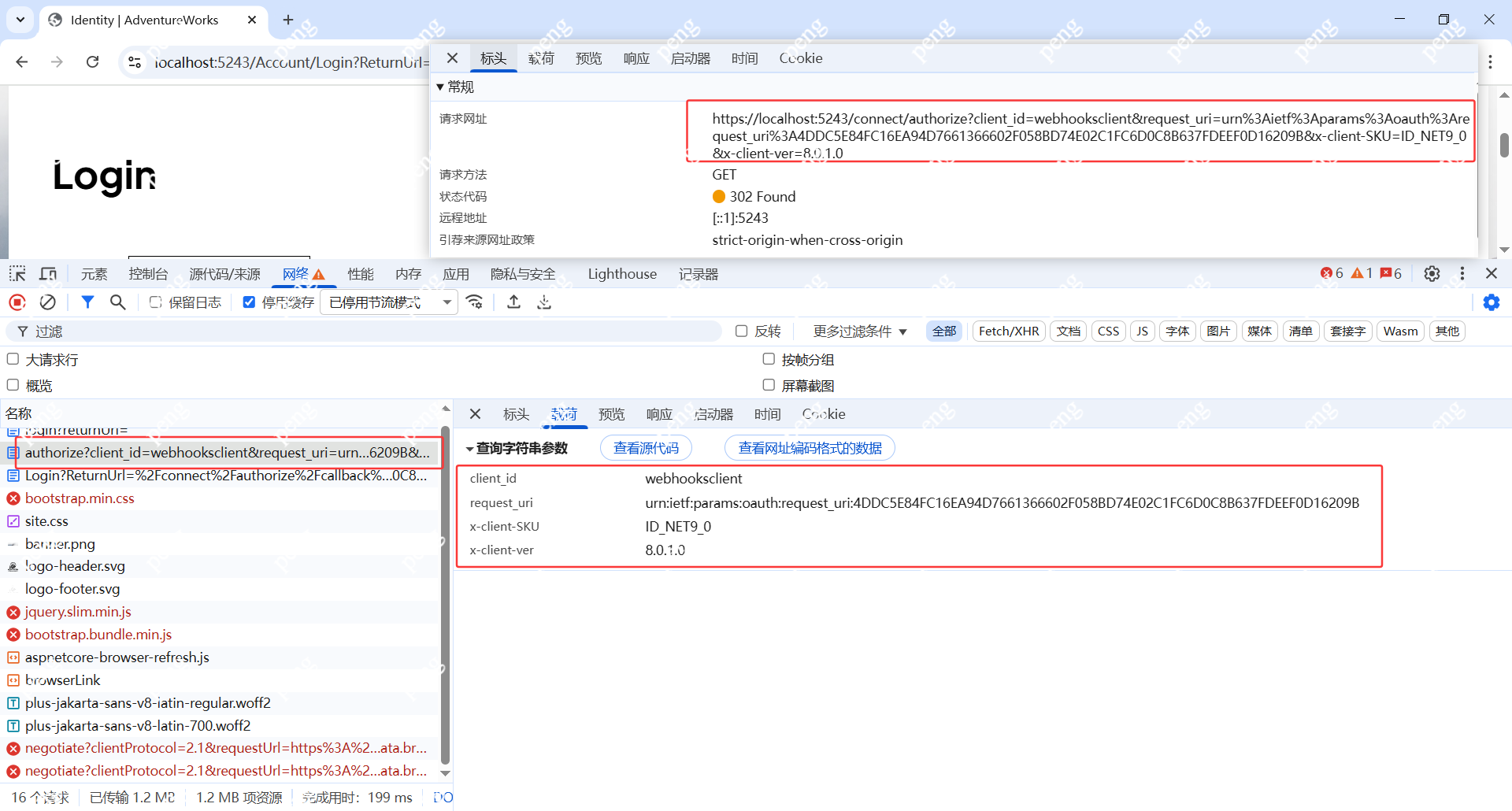The height and width of the screenshot is (811, 1512).
Task: Click the error count badge showing 6
Action: pos(1332,273)
